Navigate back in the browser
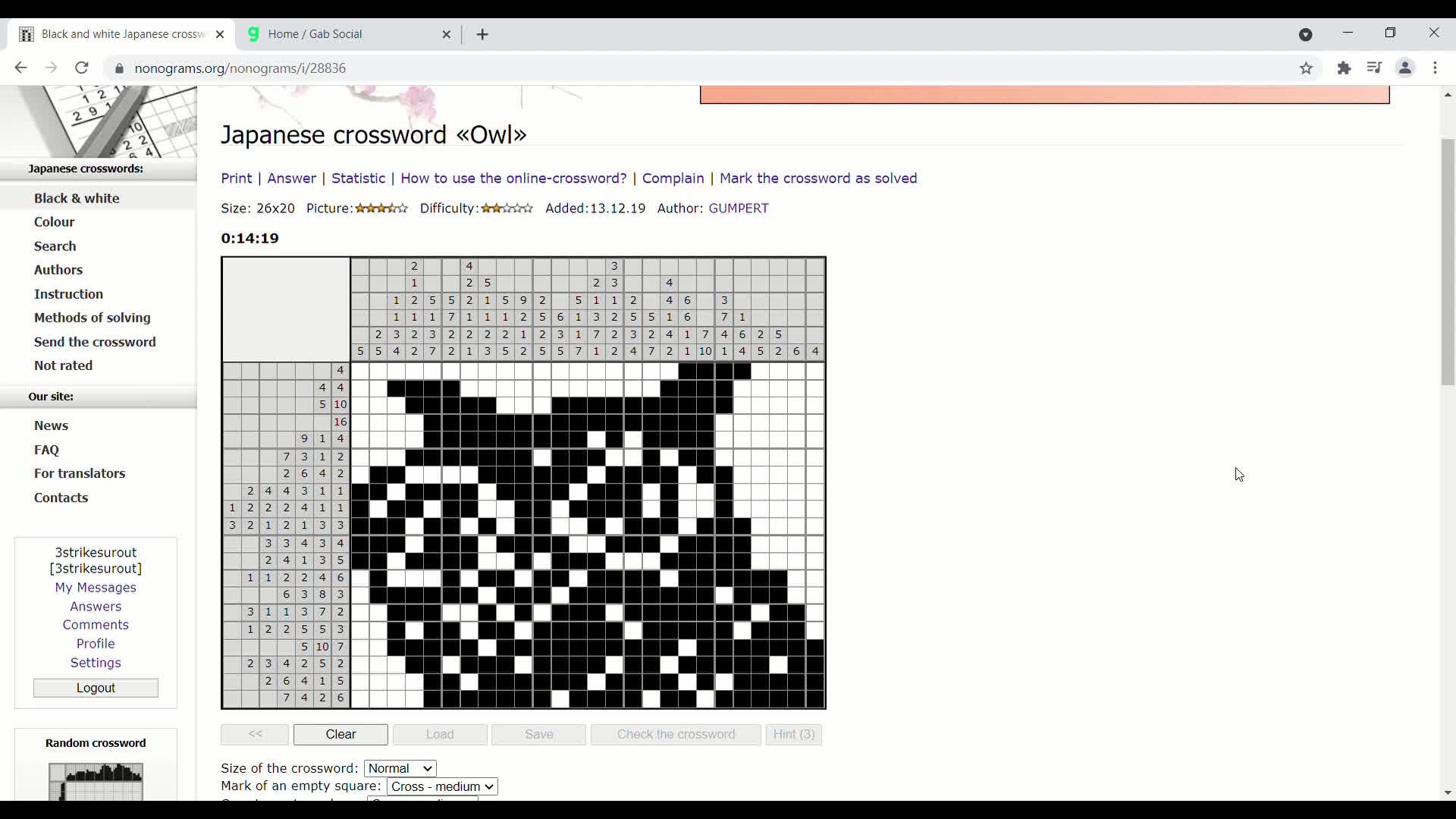Image resolution: width=1456 pixels, height=819 pixels. point(20,67)
